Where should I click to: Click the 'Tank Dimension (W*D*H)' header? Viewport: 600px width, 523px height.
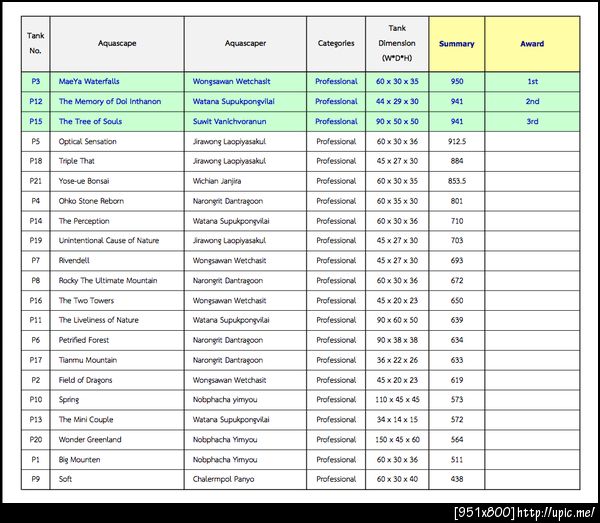point(397,44)
